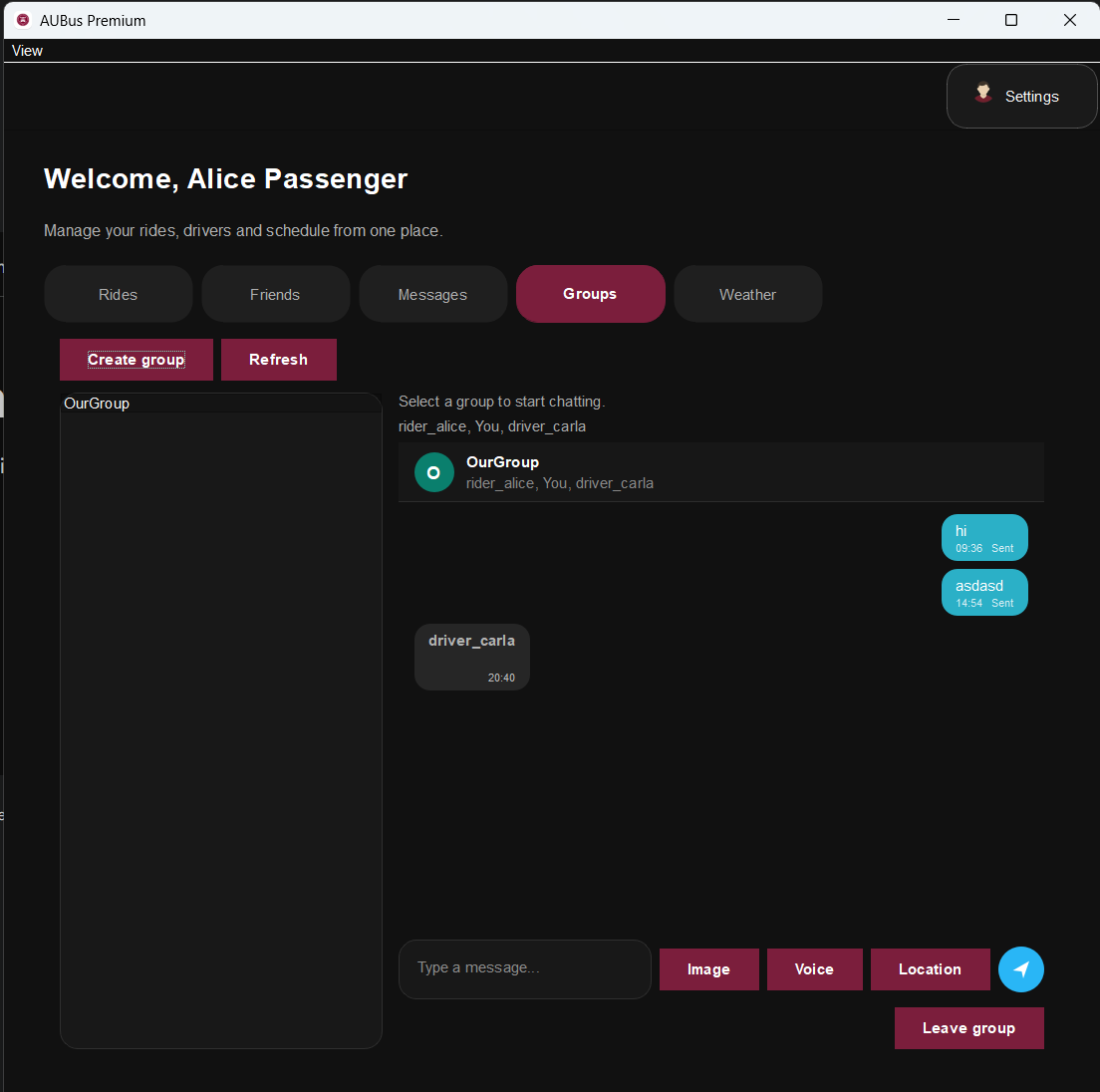This screenshot has width=1100, height=1092.
Task: Click the 'Welcome, Alice Passenger' heading
Action: 225,178
